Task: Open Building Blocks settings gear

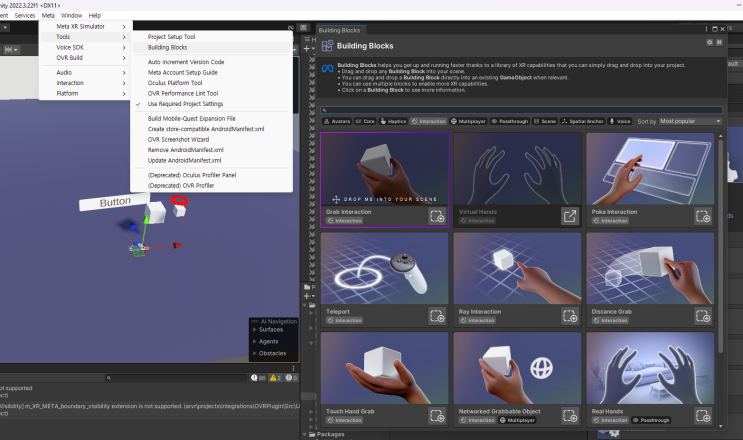Action: pyautogui.click(x=709, y=43)
